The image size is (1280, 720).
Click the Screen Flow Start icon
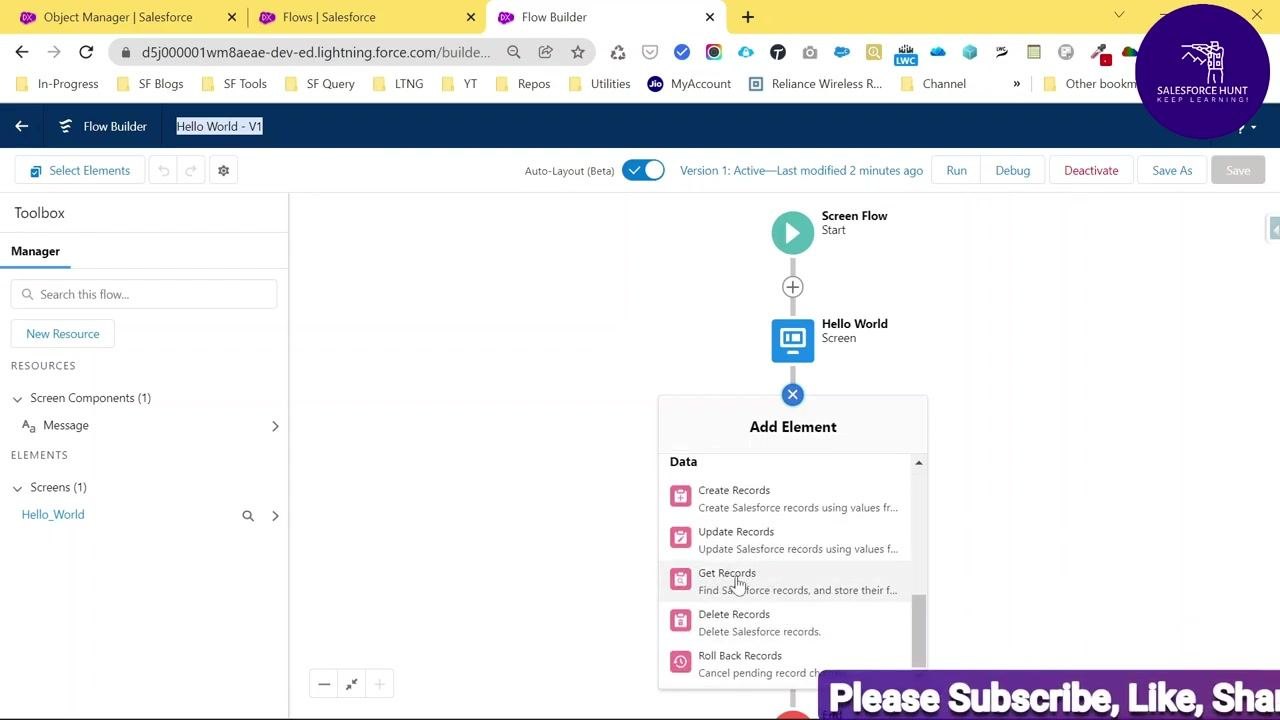(792, 233)
